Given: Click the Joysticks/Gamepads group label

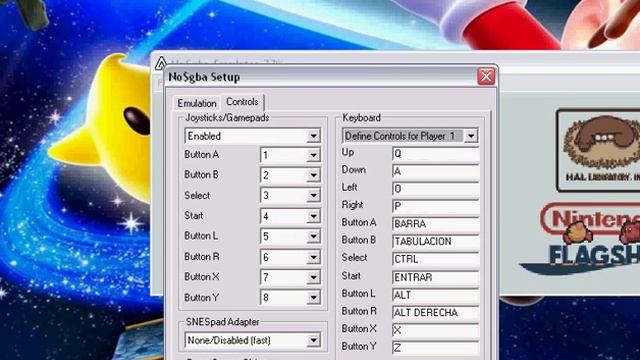Looking at the screenshot, I should 227,118.
